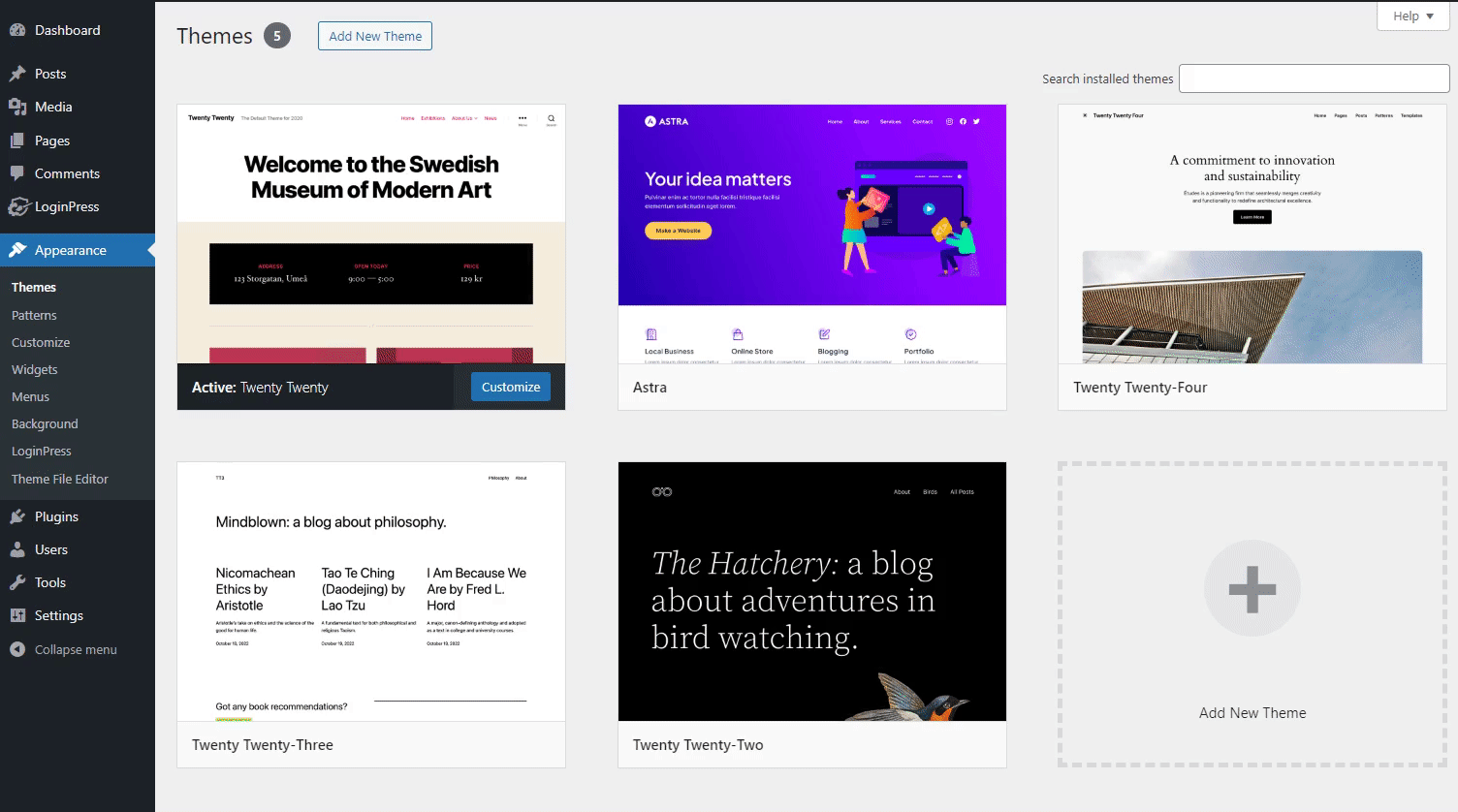The height and width of the screenshot is (812, 1458).
Task: Click the Comments bubble icon
Action: point(17,173)
